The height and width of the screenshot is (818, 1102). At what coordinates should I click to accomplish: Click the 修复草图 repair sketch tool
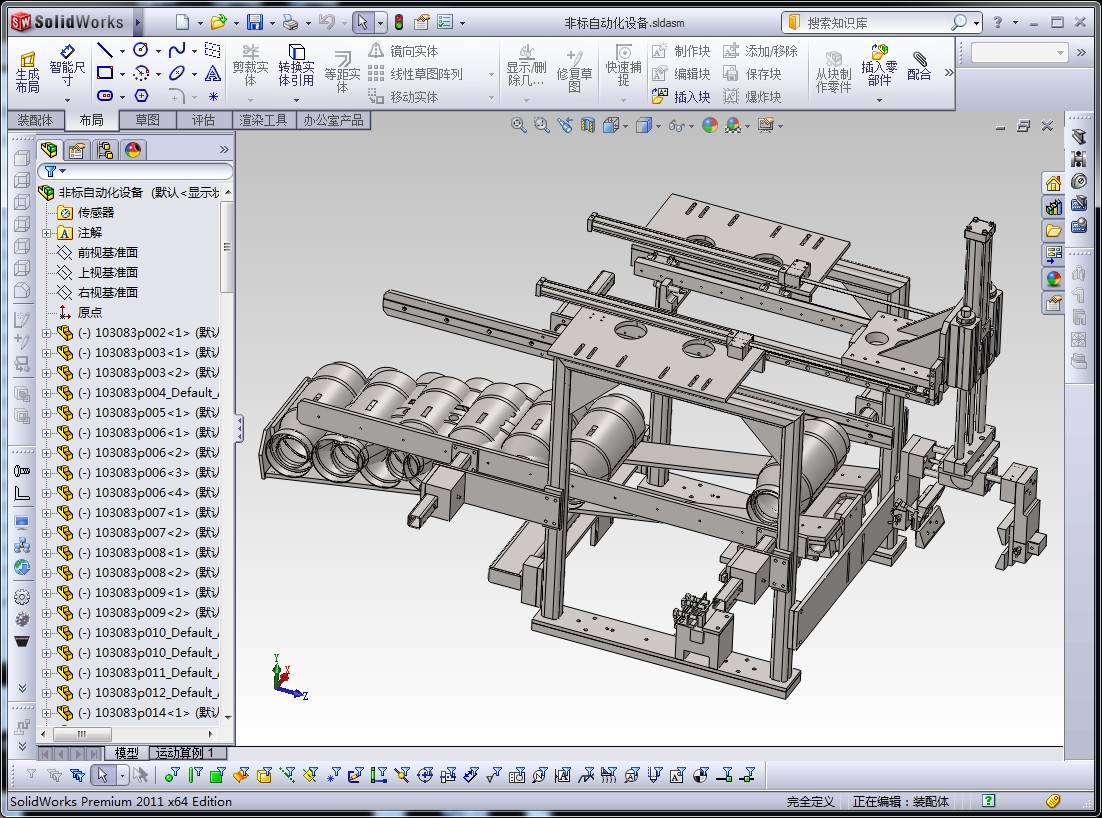pos(574,72)
